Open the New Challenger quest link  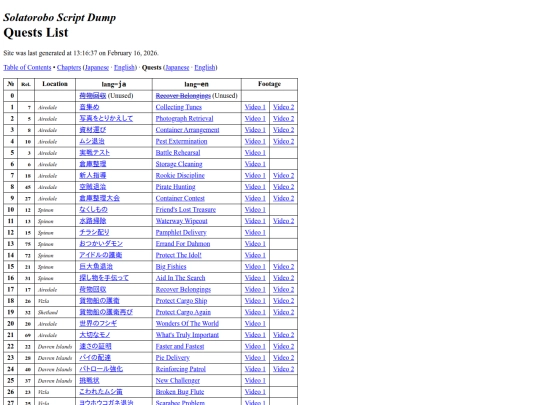(x=178, y=381)
